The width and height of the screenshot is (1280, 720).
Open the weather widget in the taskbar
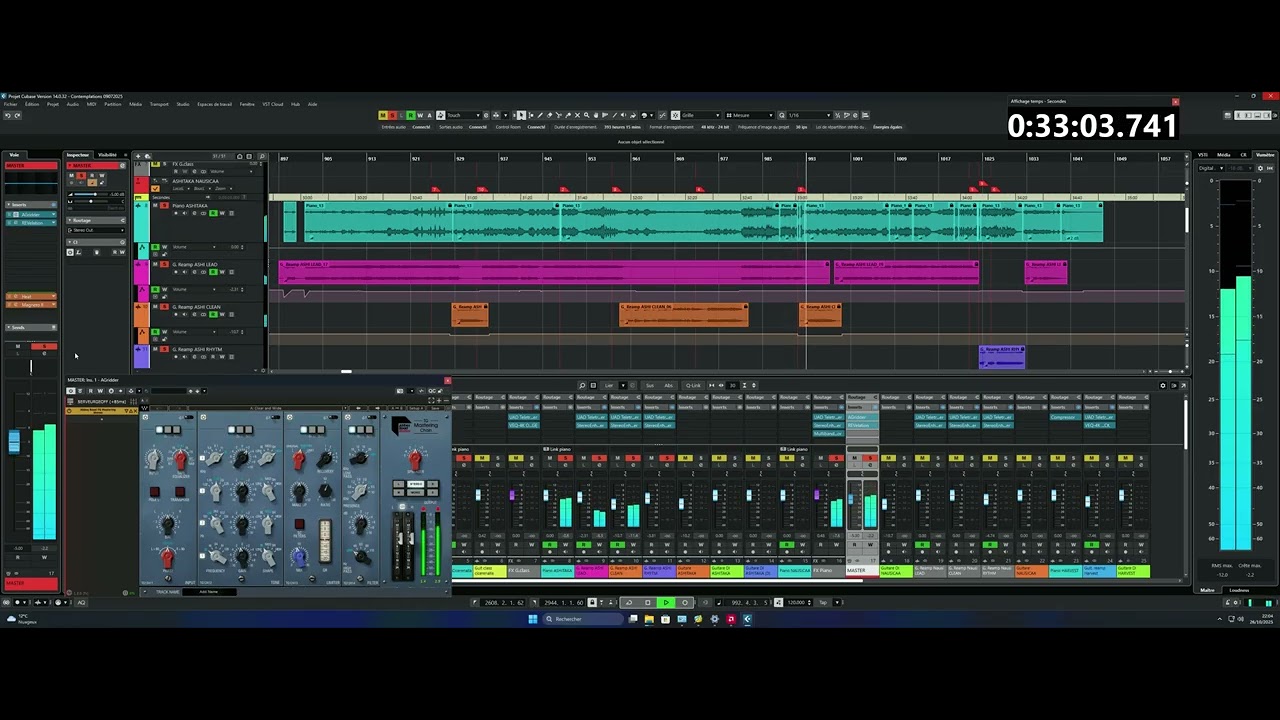20,619
